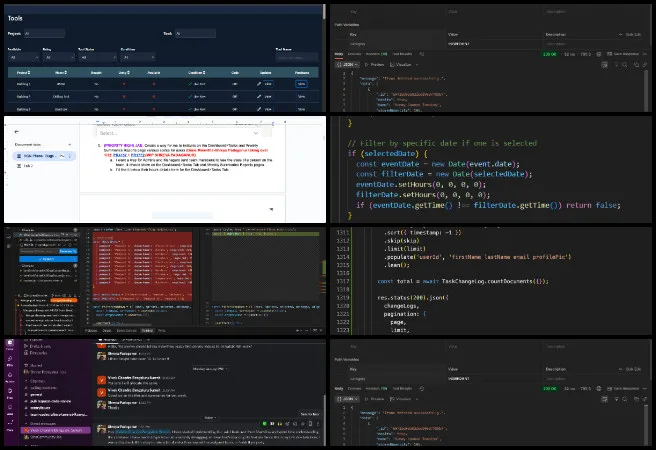Click three-dot options on selected document tab
The height and width of the screenshot is (450, 656).
coord(68,156)
